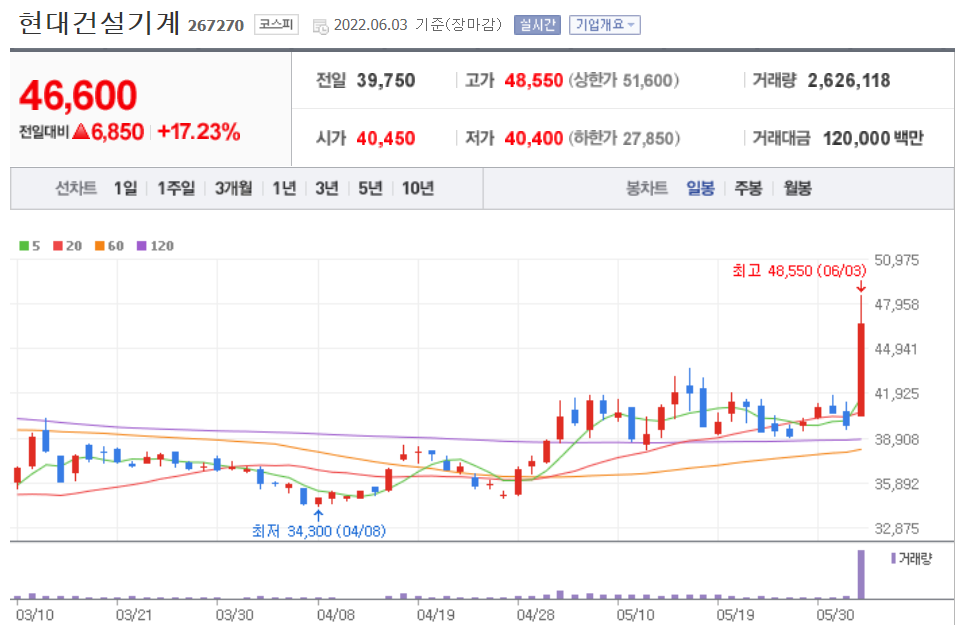This screenshot has height=625, width=955.
Task: Click the 05/30 date on the x-axis
Action: [x=835, y=615]
